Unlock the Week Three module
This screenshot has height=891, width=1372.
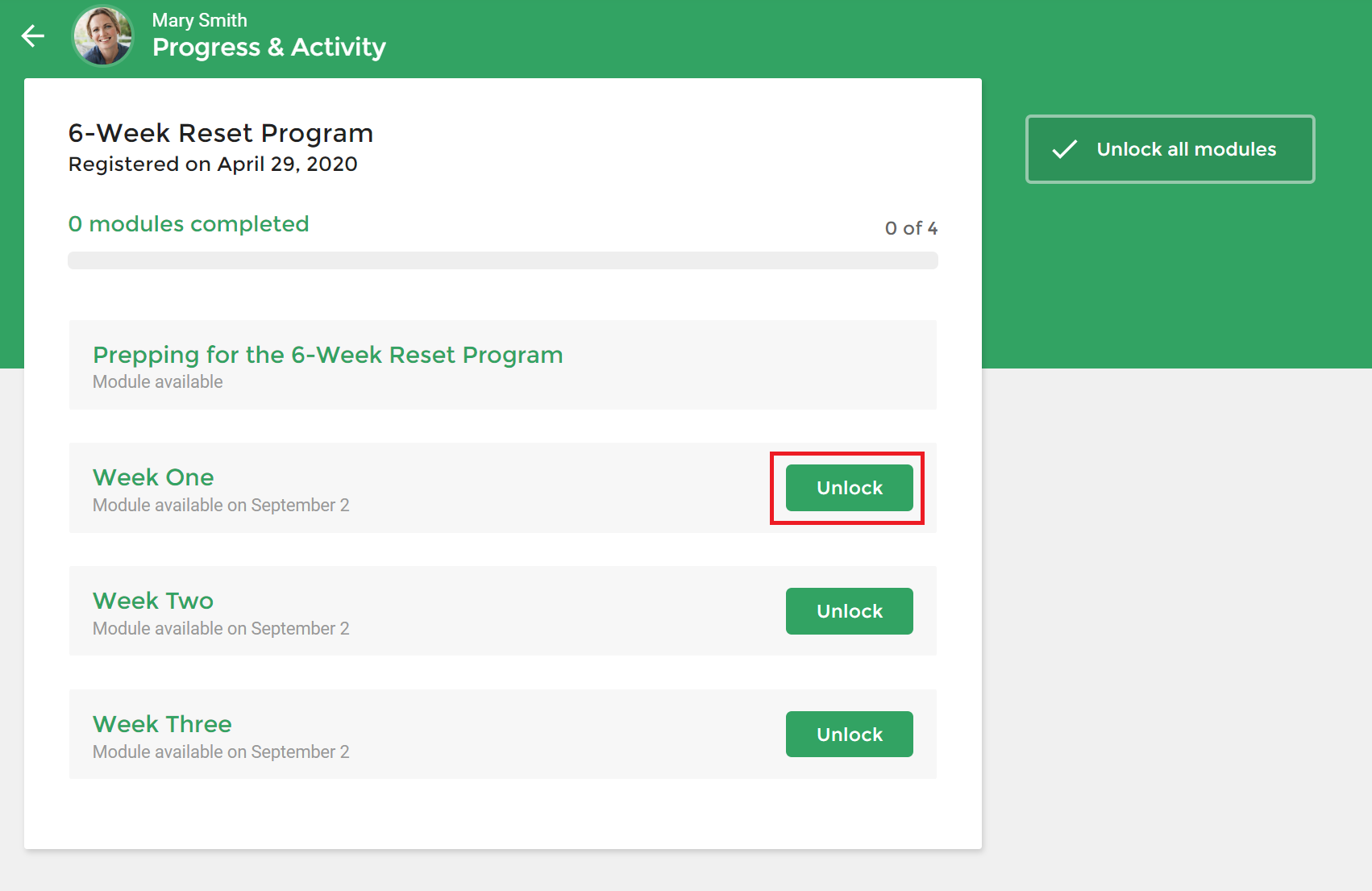849,735
